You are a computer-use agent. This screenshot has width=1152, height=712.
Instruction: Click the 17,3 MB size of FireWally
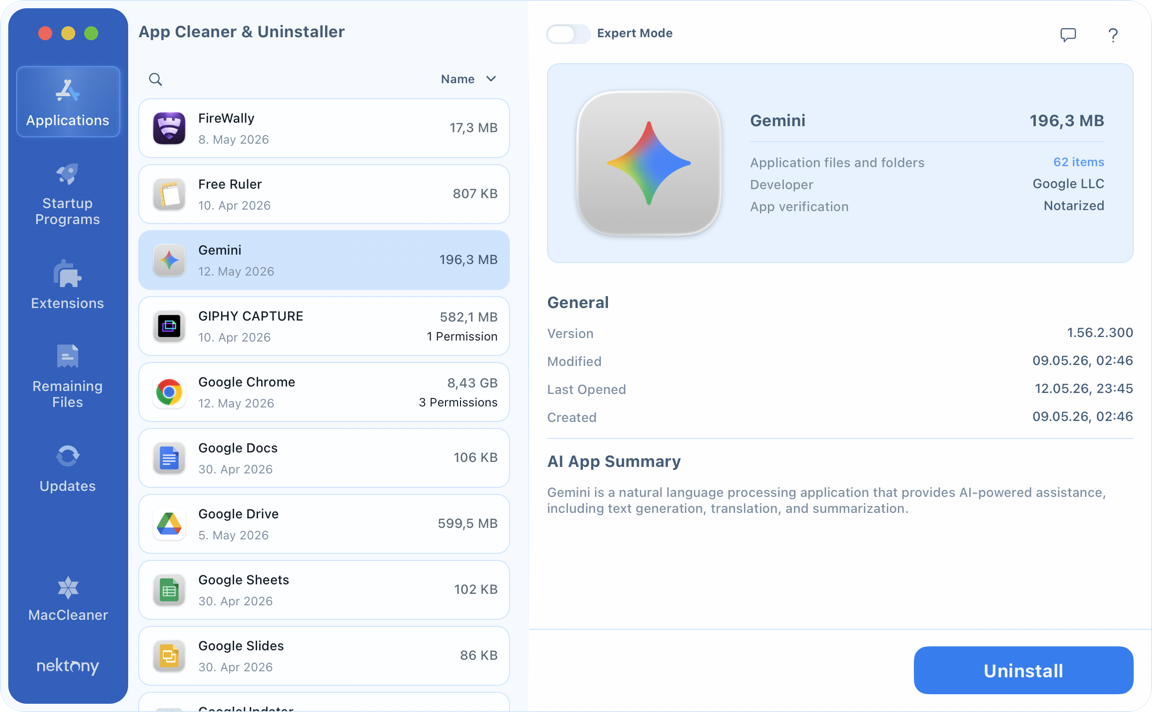click(474, 128)
